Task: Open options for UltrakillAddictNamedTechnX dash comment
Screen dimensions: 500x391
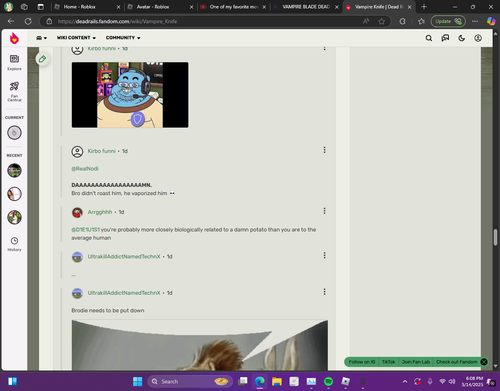Action: coord(324,255)
